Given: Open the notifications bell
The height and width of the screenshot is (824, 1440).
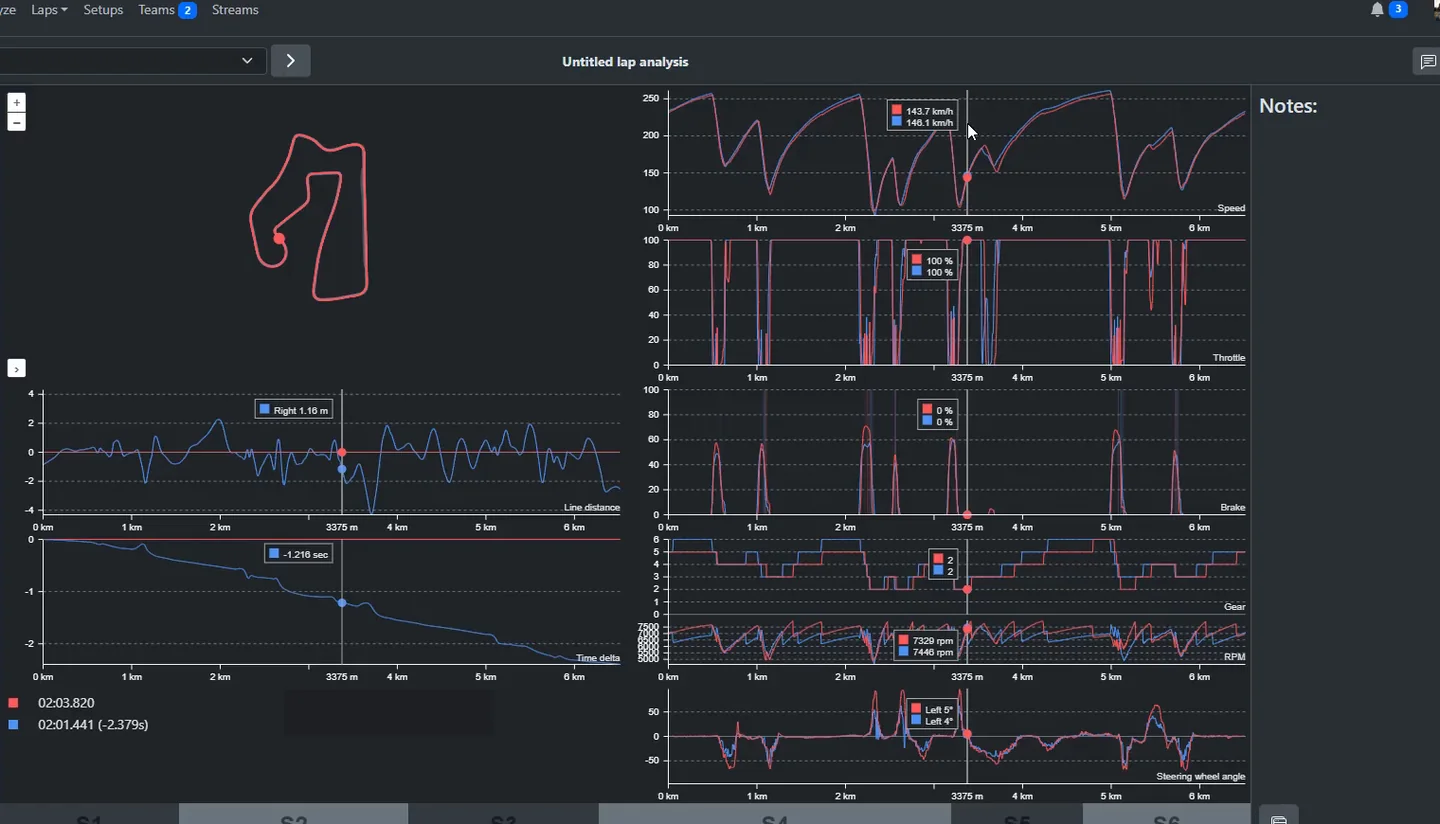Looking at the screenshot, I should 1377,10.
